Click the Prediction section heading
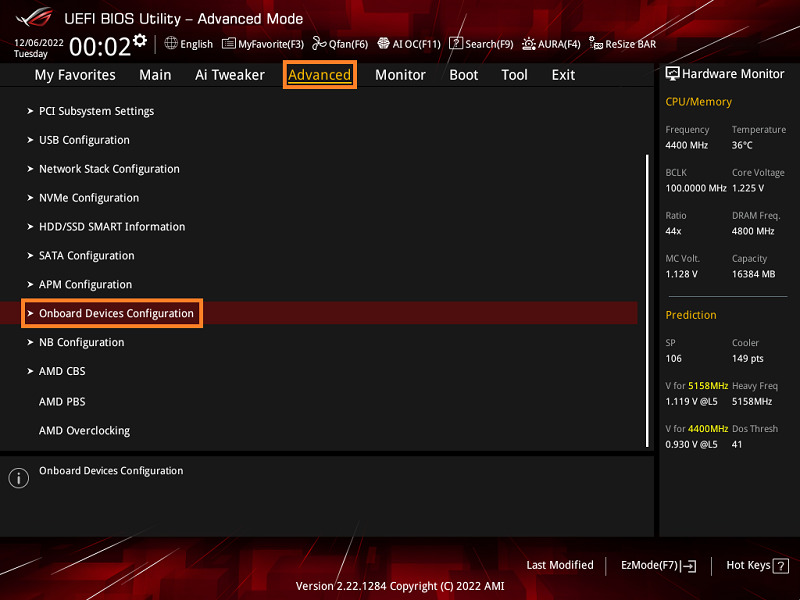Screen dimensions: 800x600 click(691, 315)
